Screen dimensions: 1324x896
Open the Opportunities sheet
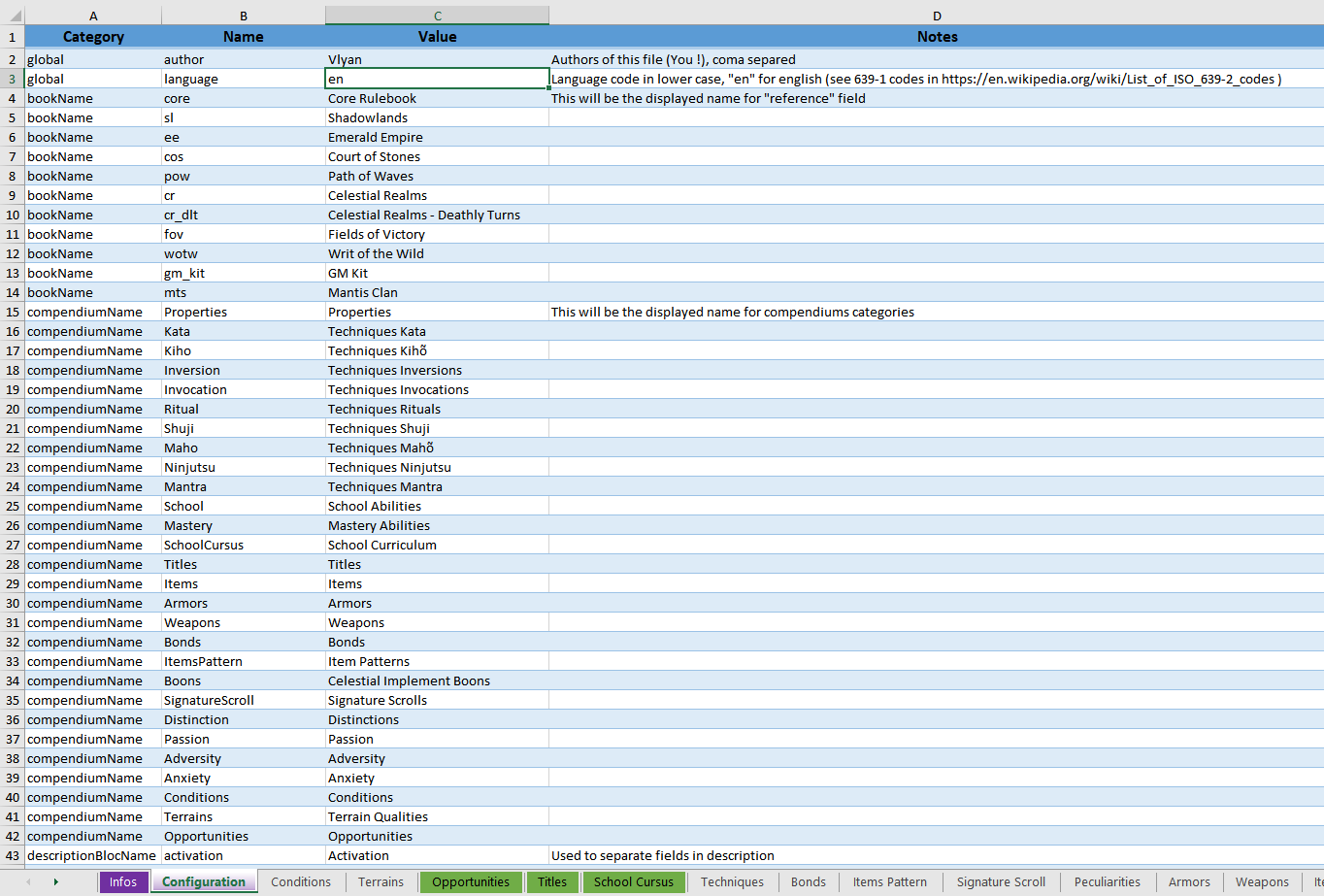click(x=471, y=882)
